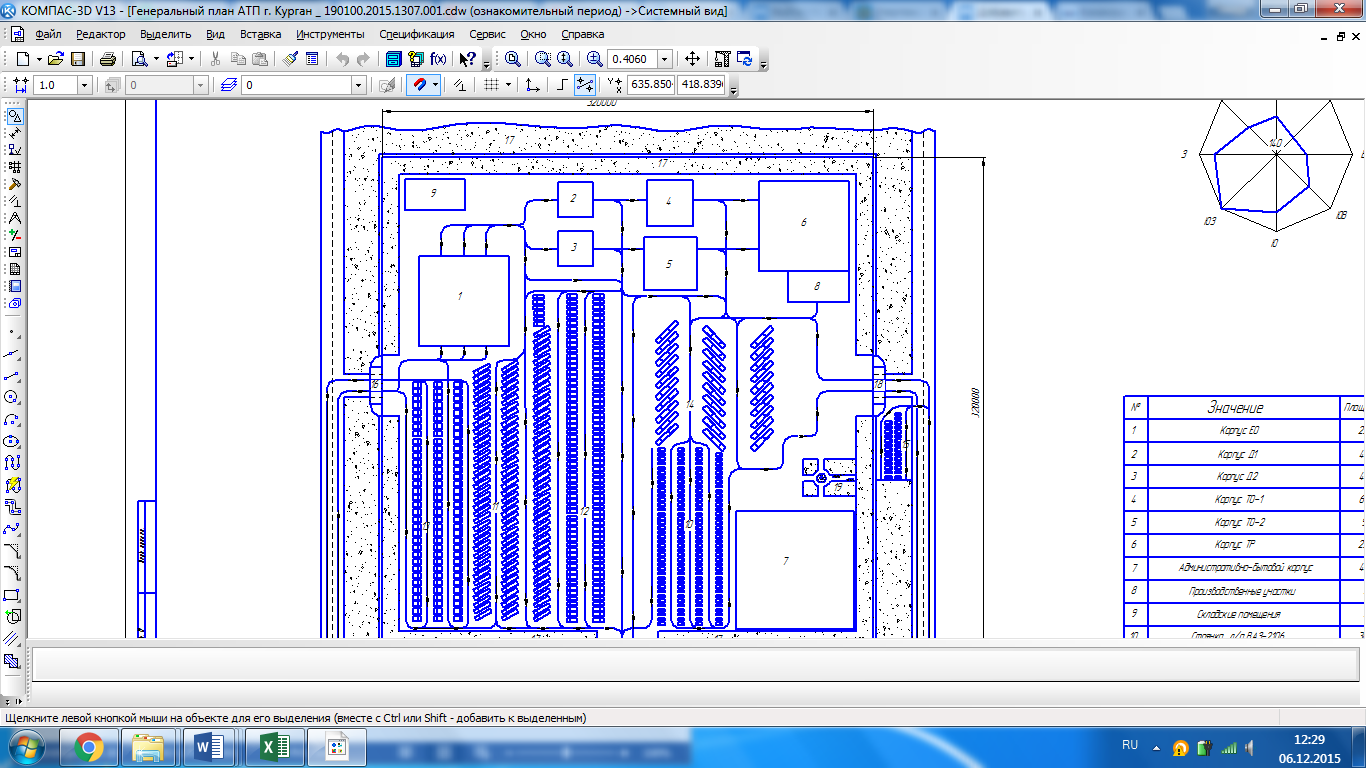Image resolution: width=1366 pixels, height=768 pixels.
Task: Open Google Chrome from the taskbar
Action: pyautogui.click(x=88, y=747)
